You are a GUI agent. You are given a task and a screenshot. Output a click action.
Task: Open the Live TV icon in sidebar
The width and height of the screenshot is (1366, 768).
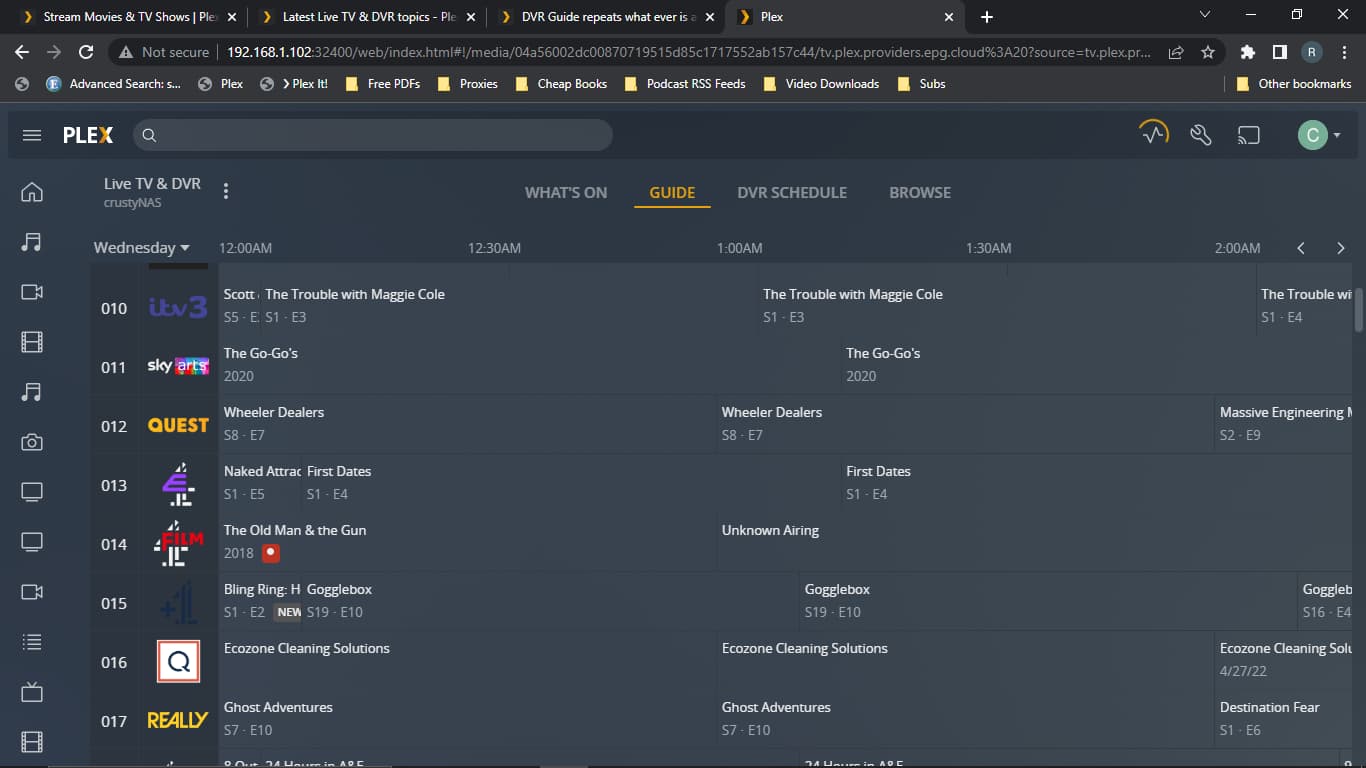pos(32,691)
